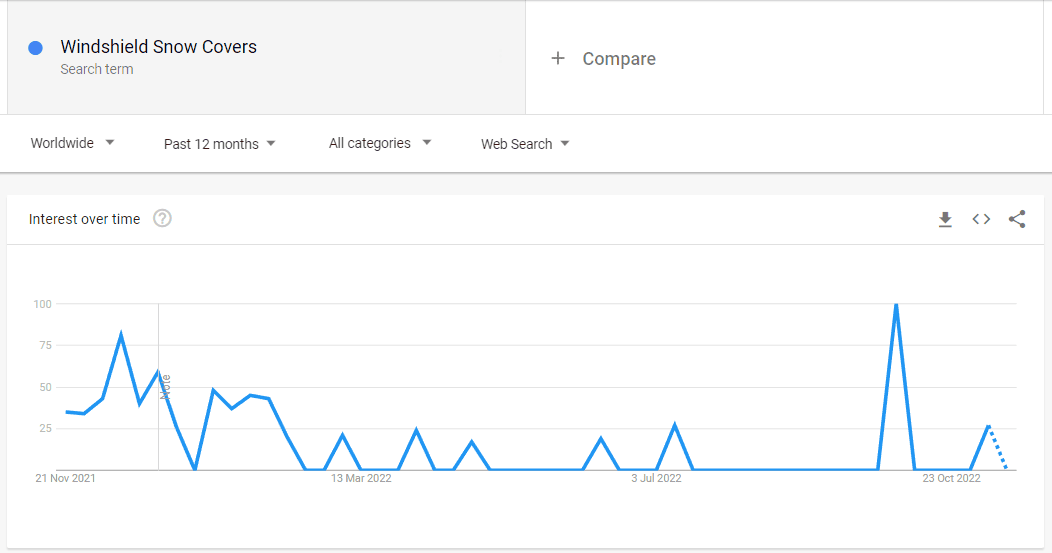Select the blue dot beside Windshield Snow Covers
This screenshot has height=553, width=1052.
36,48
